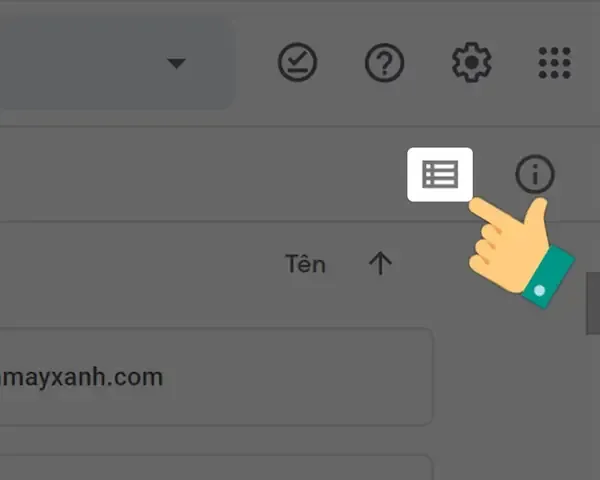600x480 pixels.
Task: Click the white highlight box around list icon
Action: [x=440, y=175]
